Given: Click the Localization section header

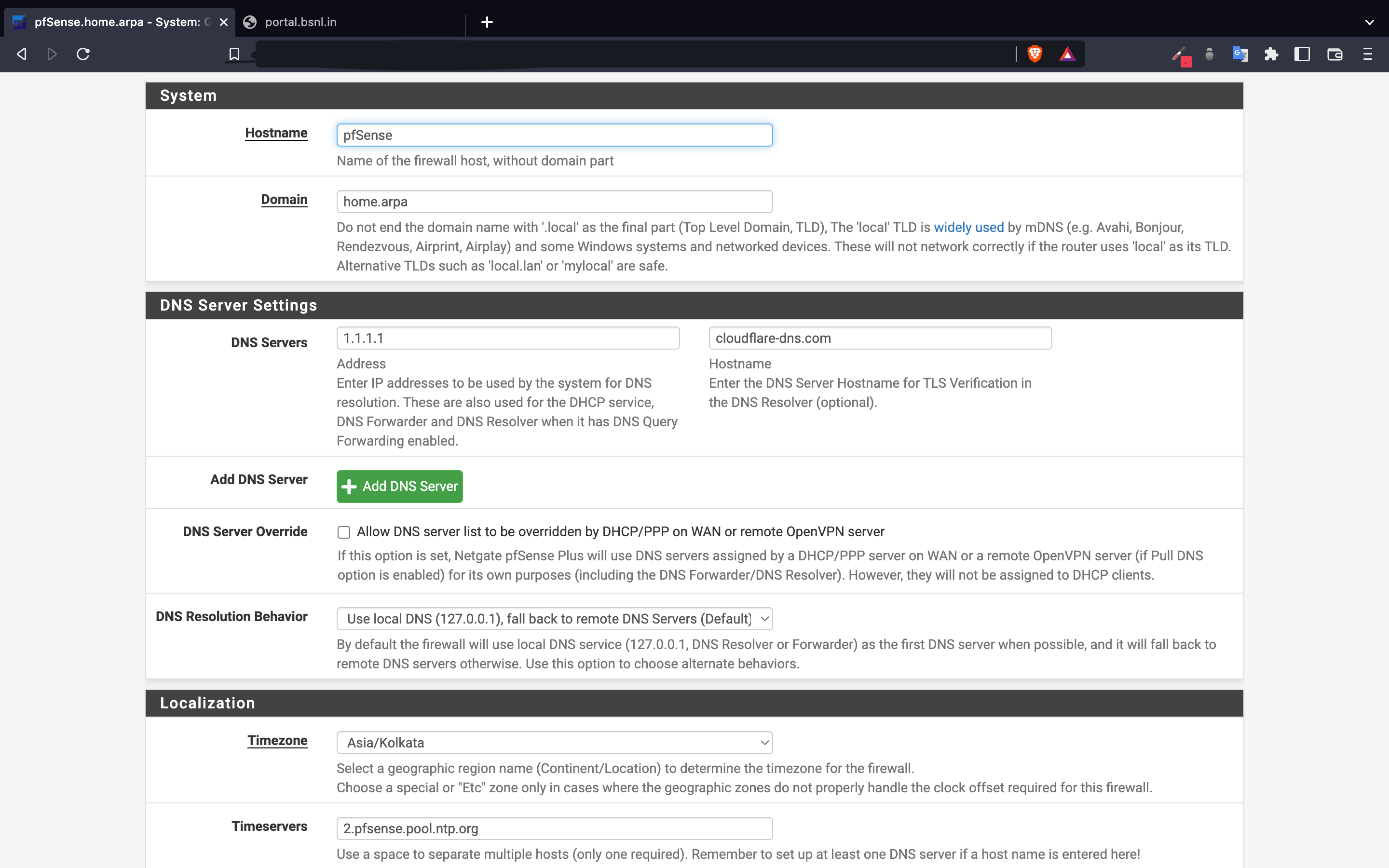Looking at the screenshot, I should coord(694,703).
